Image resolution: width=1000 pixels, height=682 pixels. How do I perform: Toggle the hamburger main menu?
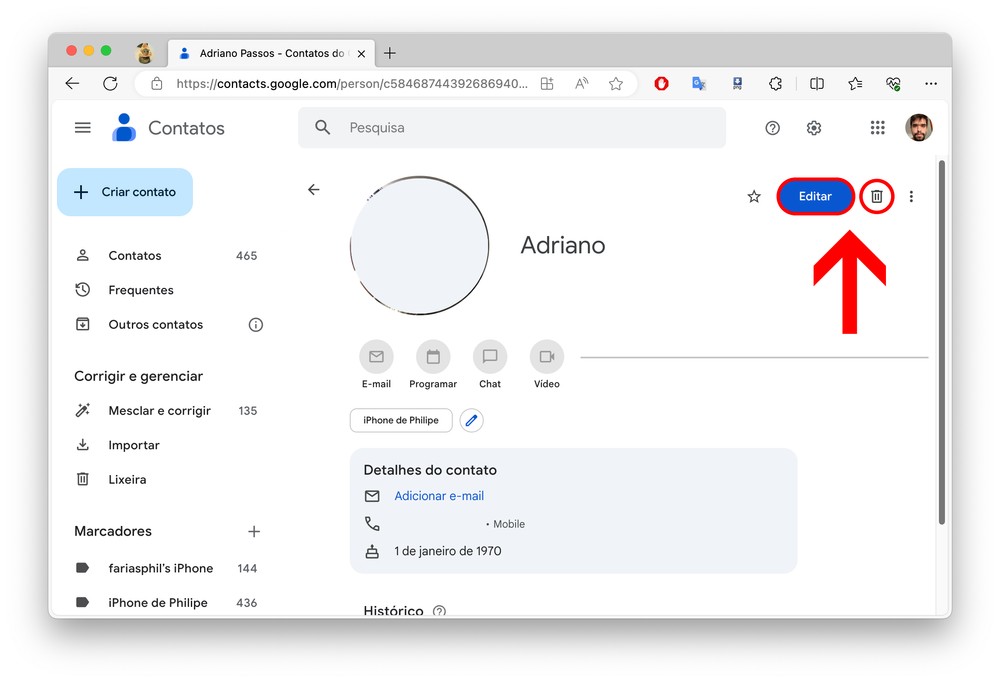pos(83,128)
